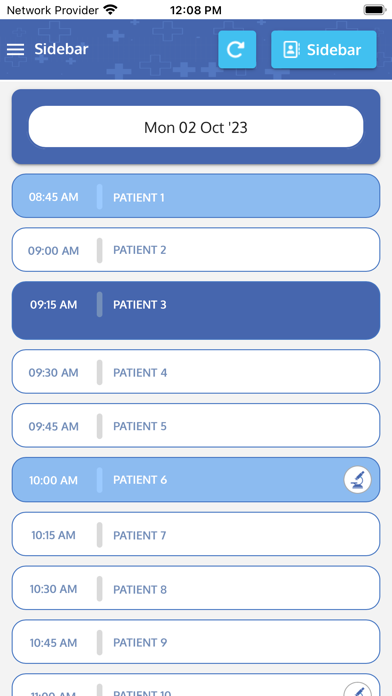Tap the battery indicator in status bar

click(x=374, y=10)
